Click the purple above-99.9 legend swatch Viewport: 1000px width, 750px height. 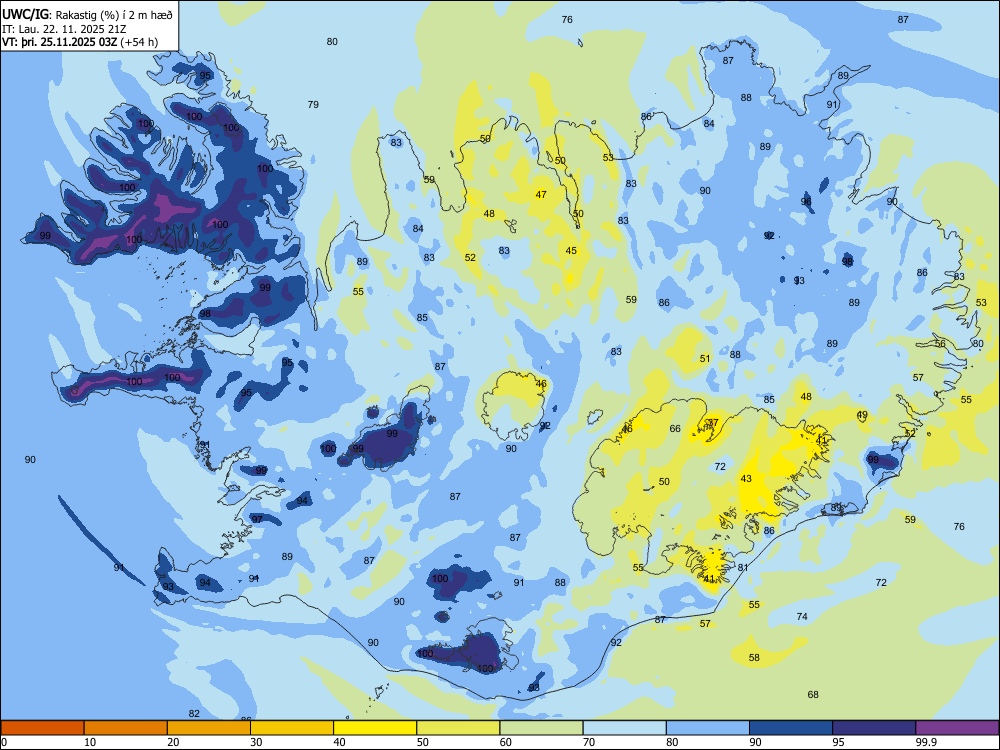[957, 728]
